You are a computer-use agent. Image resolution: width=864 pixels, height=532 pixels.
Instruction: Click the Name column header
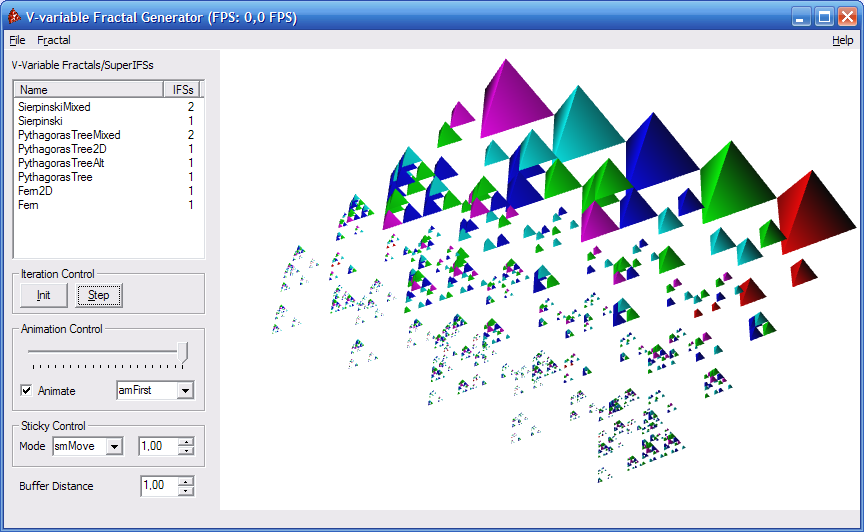coord(88,90)
